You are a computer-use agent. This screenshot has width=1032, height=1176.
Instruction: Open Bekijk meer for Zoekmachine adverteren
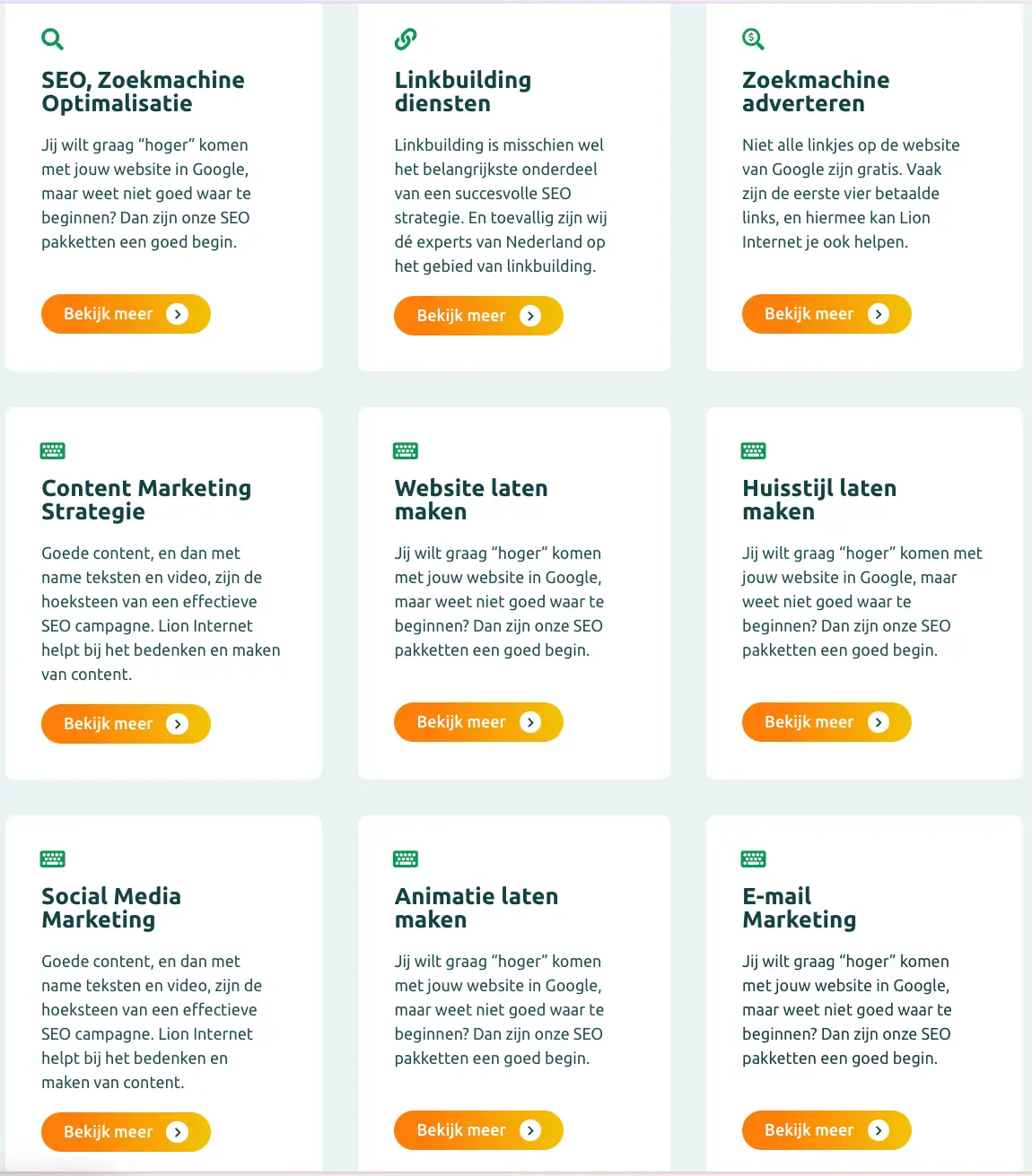826,314
